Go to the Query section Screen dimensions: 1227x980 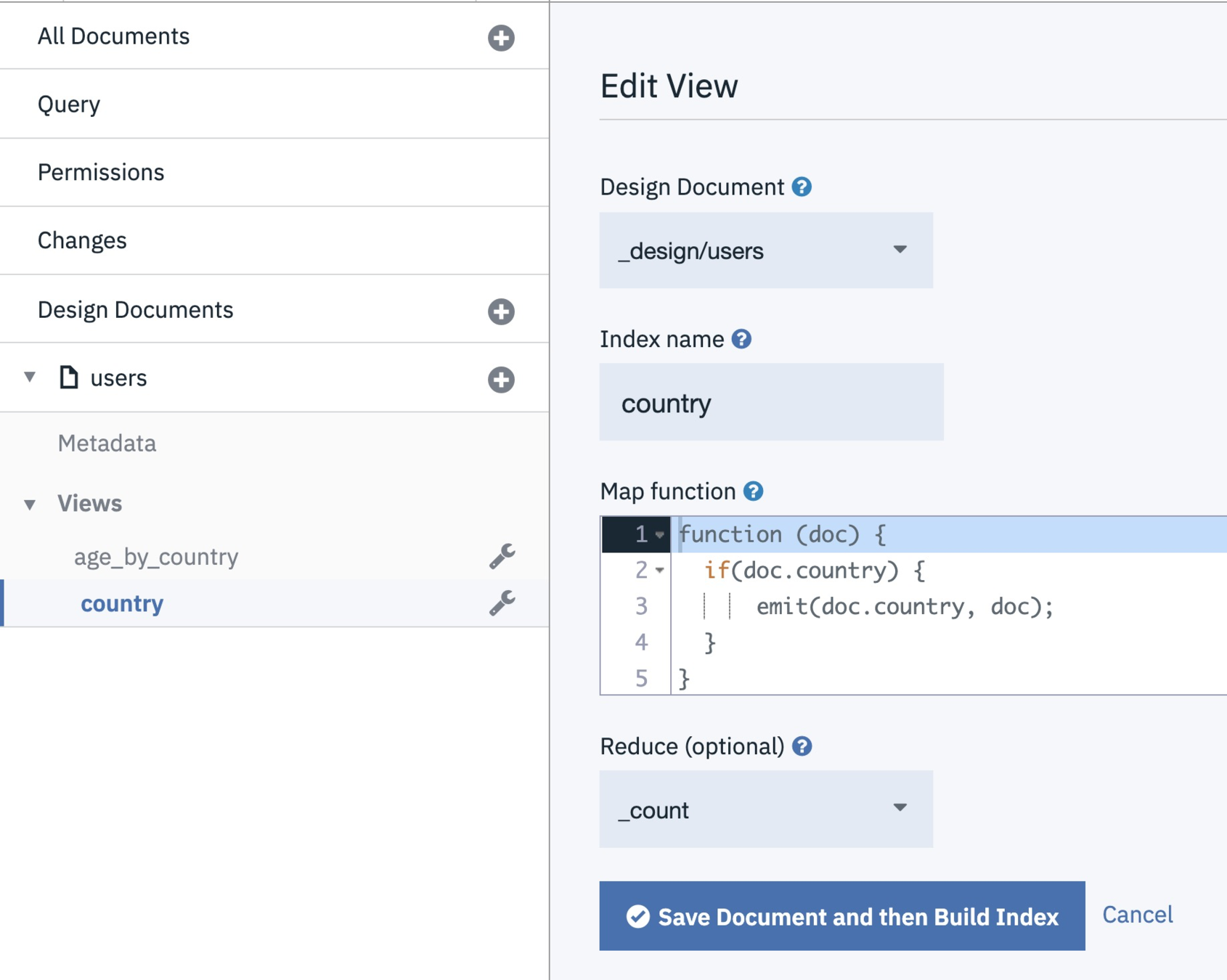(x=69, y=104)
